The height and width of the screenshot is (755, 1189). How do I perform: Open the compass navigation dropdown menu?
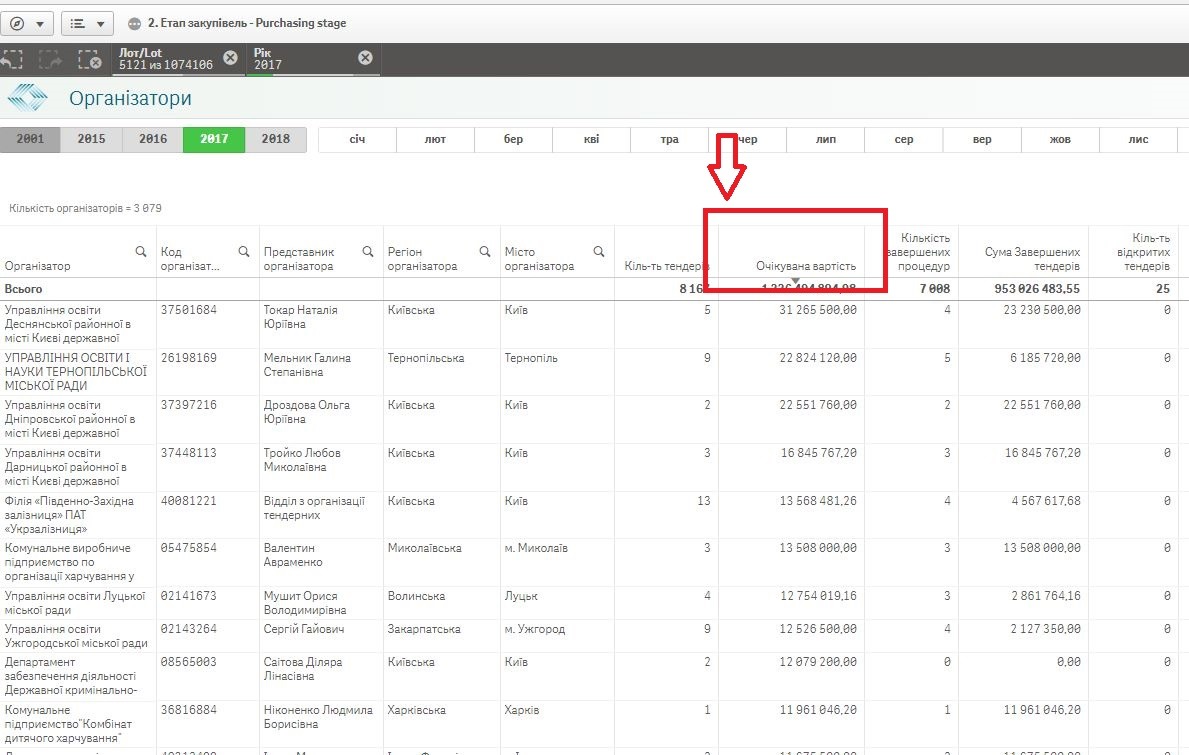(x=28, y=23)
